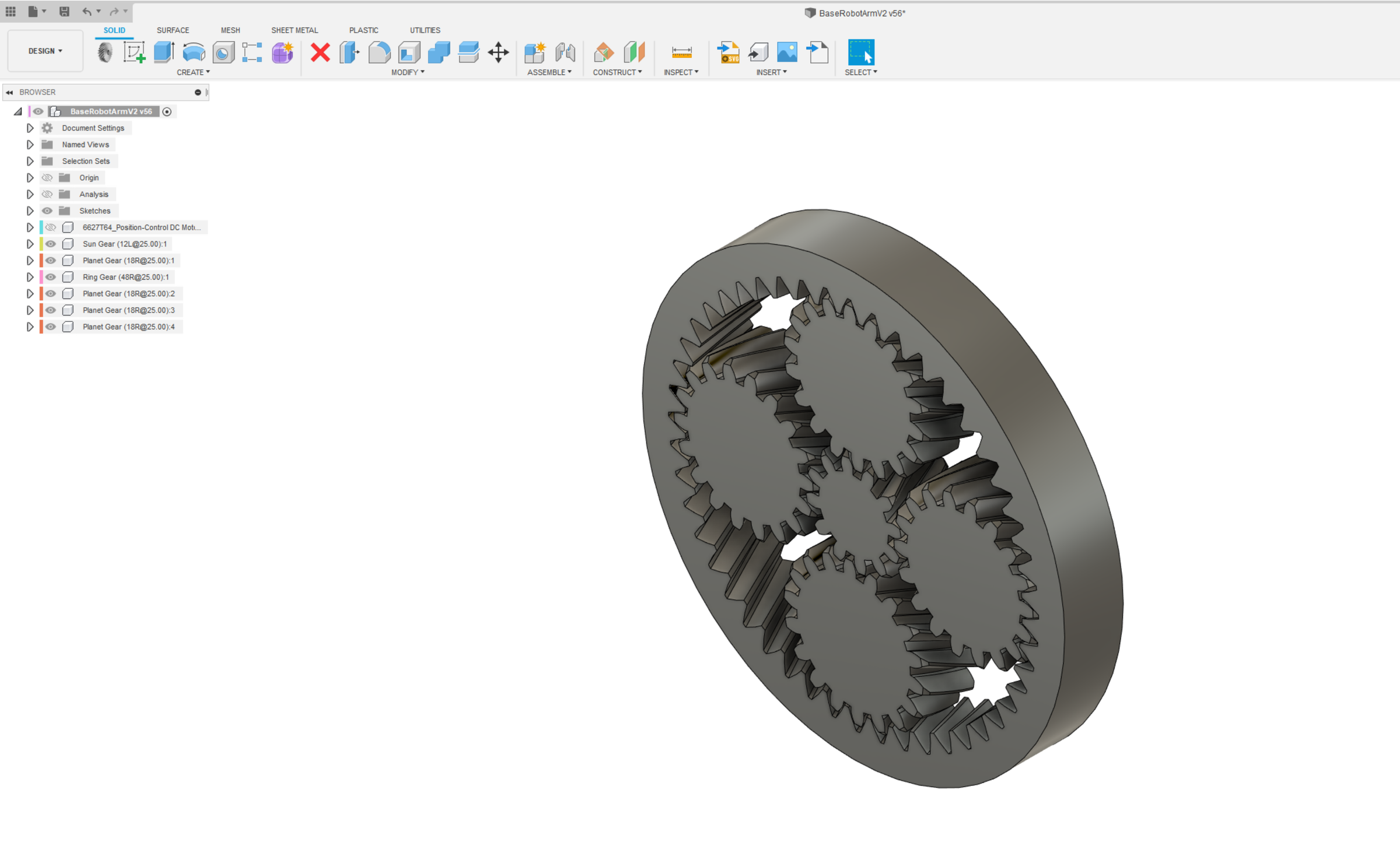
Task: Select BaseRobotArmV2 v56 in the browser
Action: [110, 111]
